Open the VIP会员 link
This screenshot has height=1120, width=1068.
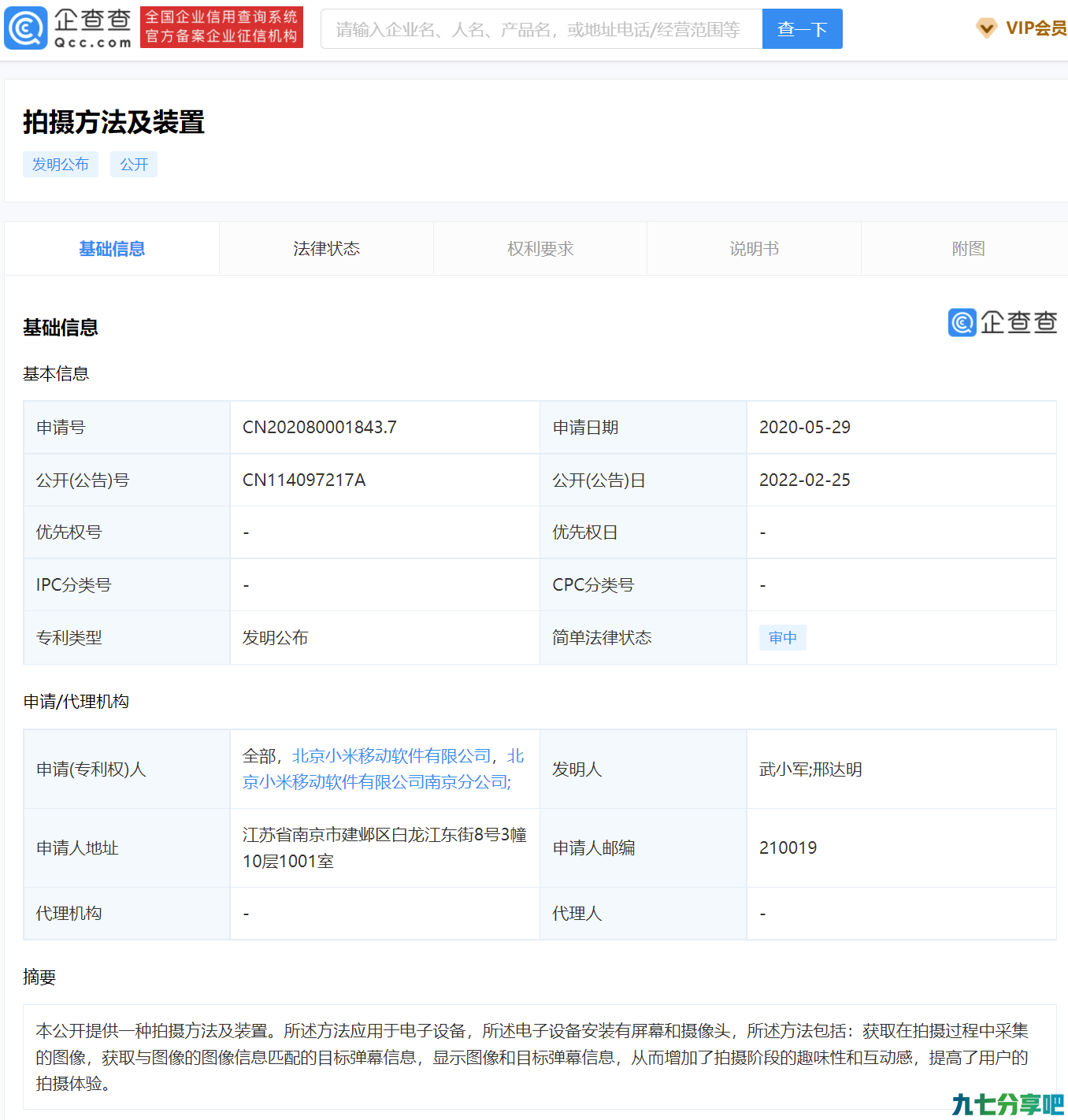[1036, 28]
